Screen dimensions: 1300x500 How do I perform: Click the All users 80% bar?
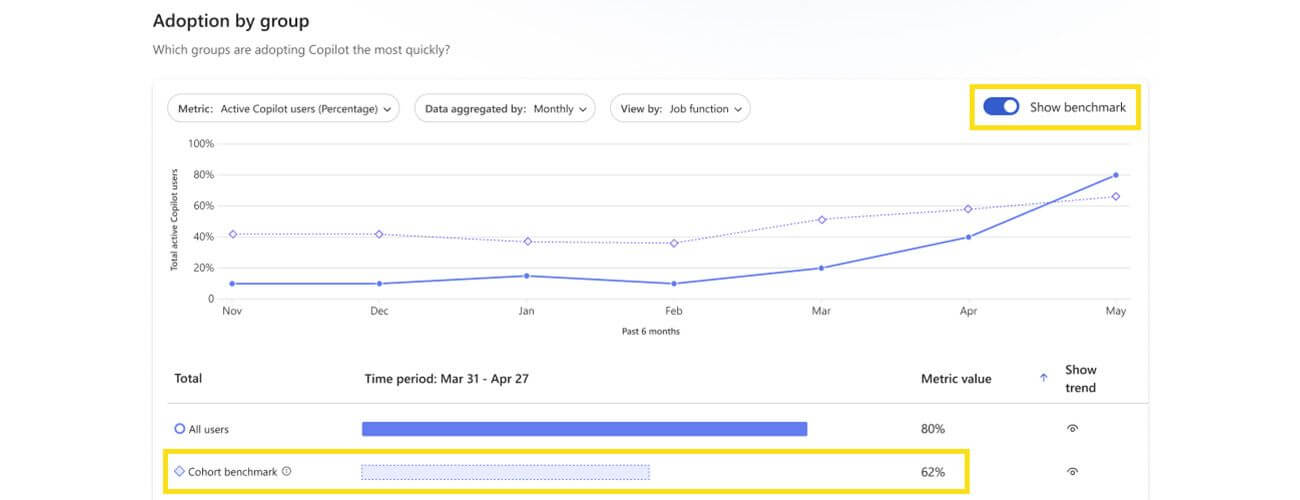point(584,429)
